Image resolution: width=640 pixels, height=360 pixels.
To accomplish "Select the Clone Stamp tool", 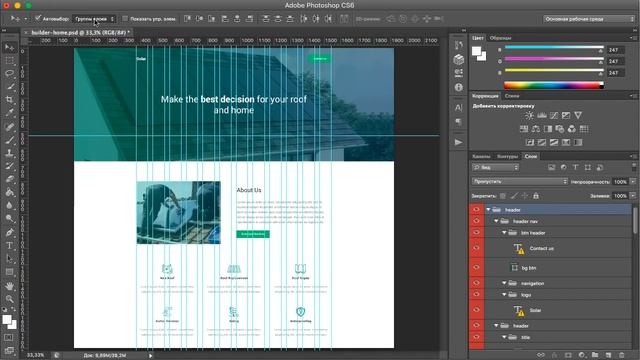I will coord(9,153).
